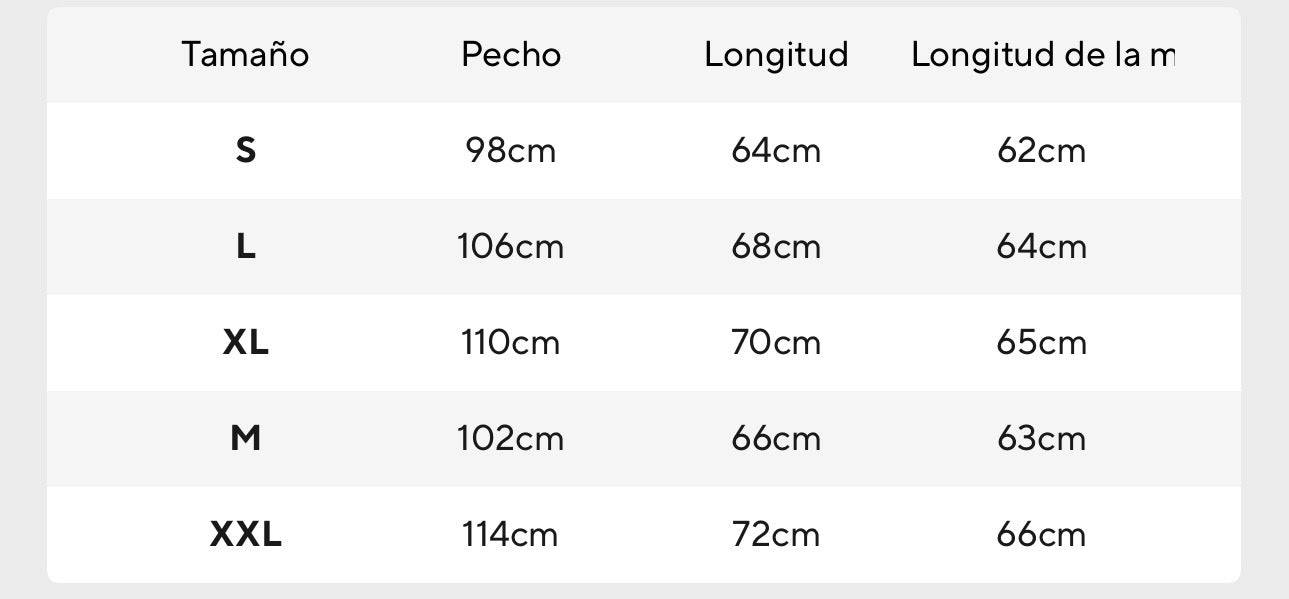1289x599 pixels.
Task: Click the 65cm sleeve length value
Action: tap(1041, 343)
